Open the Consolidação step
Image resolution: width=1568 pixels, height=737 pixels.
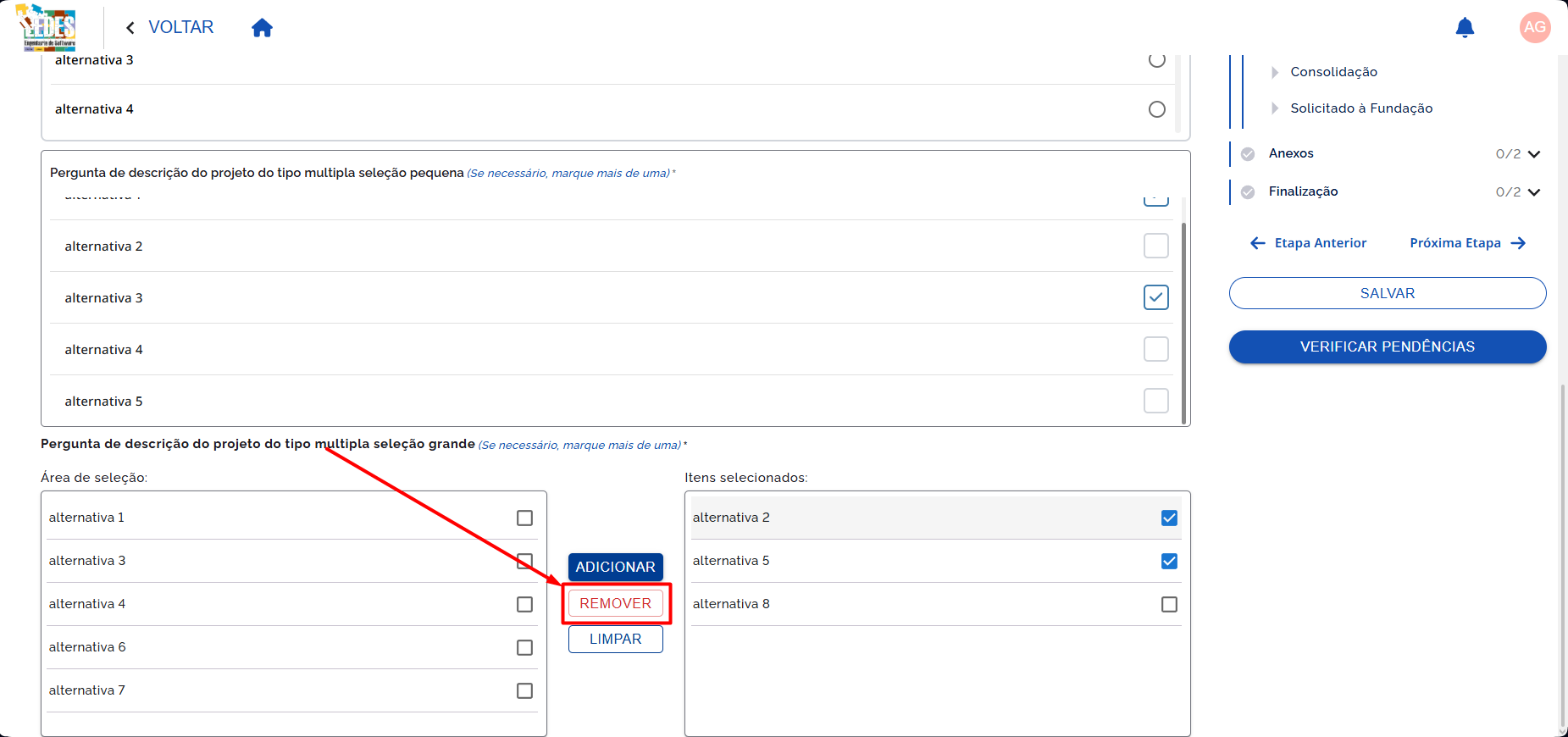(x=1333, y=72)
